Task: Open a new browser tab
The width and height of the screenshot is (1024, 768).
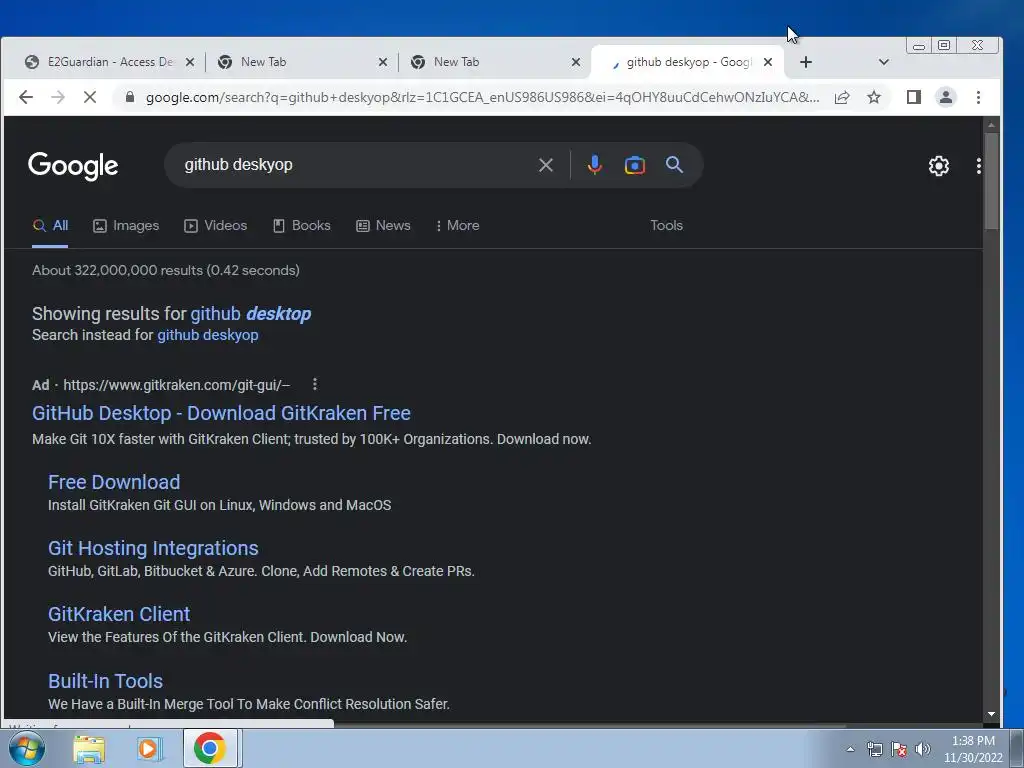Action: point(806,62)
